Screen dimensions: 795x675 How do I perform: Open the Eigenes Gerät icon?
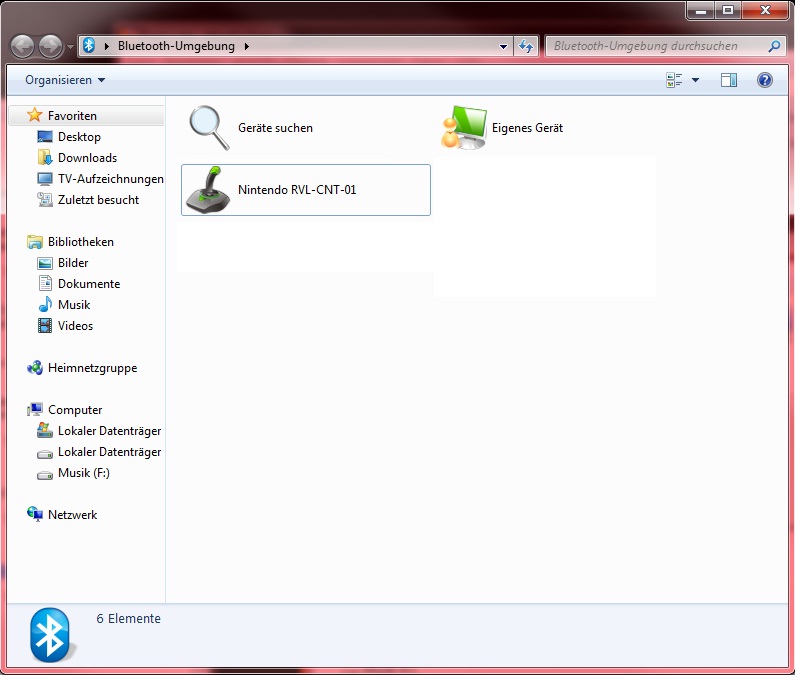tap(463, 128)
